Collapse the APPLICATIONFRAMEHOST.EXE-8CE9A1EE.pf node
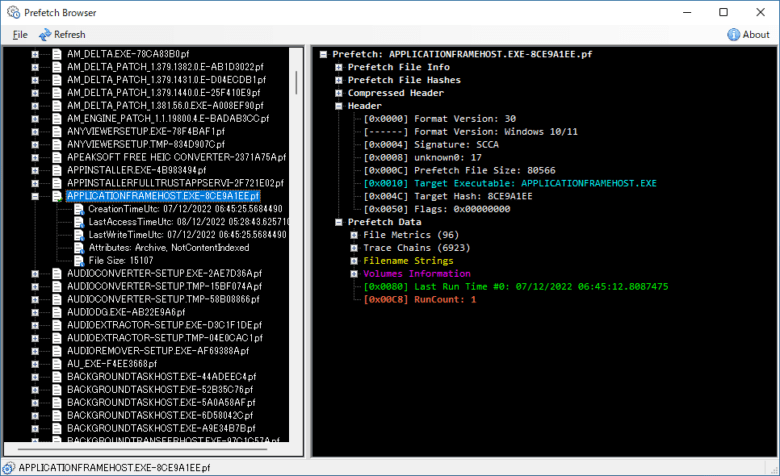The width and height of the screenshot is (780, 476). (x=35, y=196)
